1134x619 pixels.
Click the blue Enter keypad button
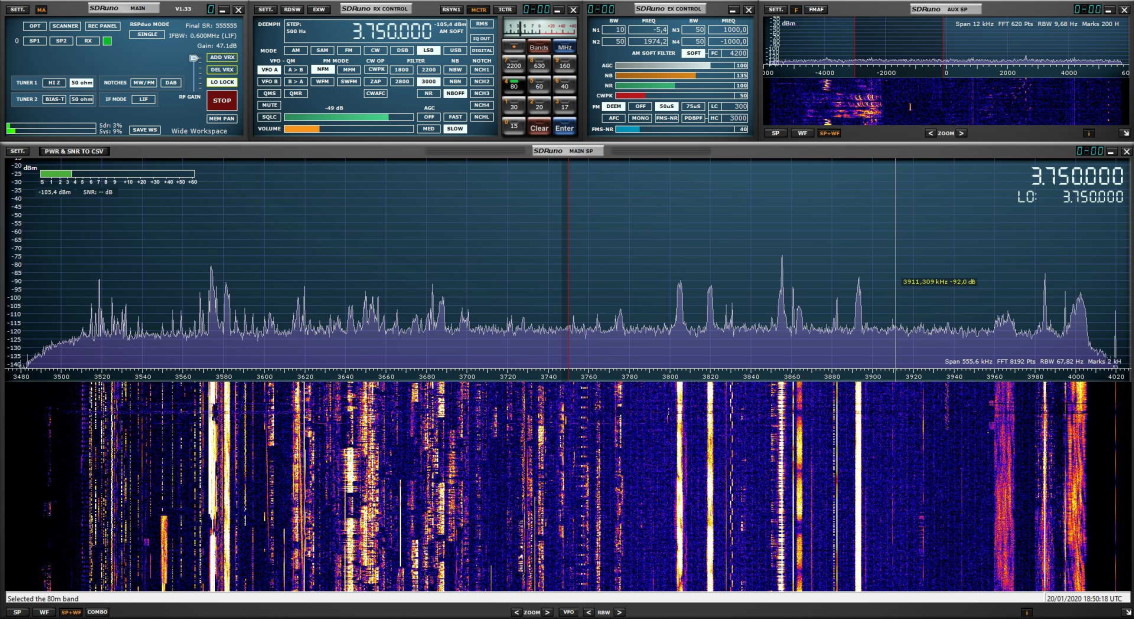click(x=564, y=127)
